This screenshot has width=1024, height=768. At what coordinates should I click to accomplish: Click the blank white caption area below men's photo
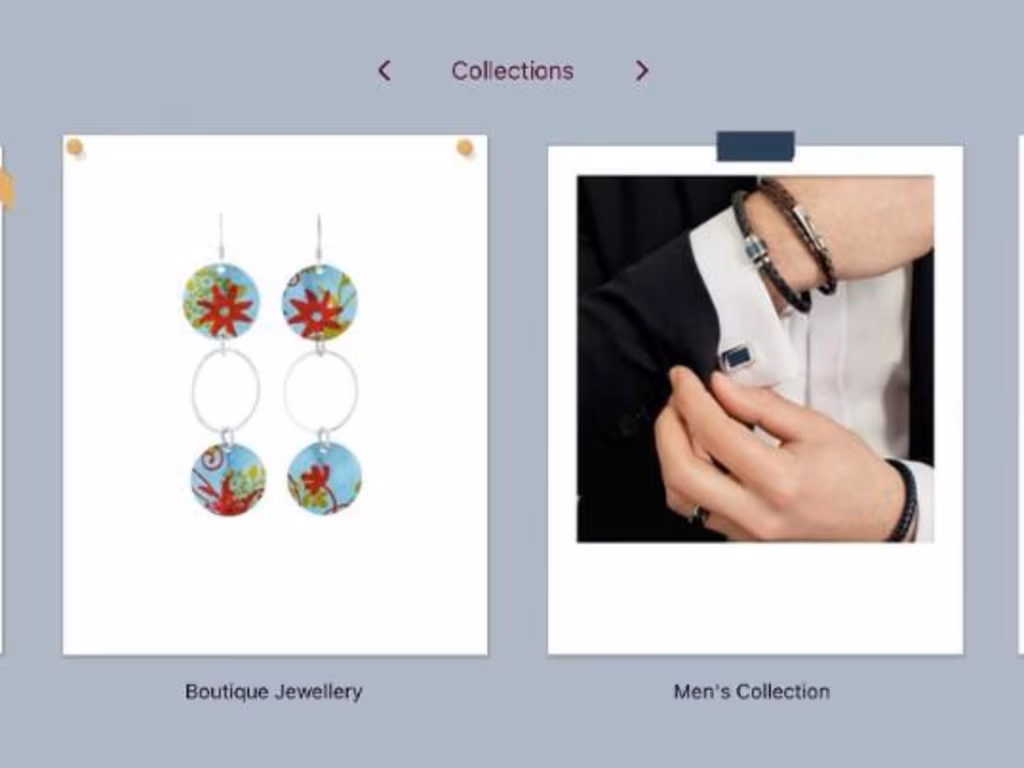(755, 598)
